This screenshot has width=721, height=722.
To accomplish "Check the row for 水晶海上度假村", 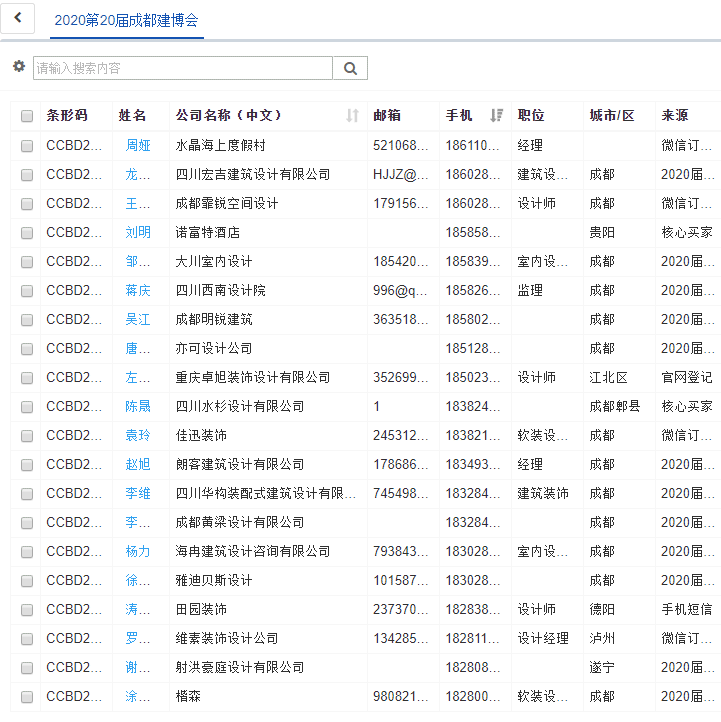I will [x=27, y=146].
